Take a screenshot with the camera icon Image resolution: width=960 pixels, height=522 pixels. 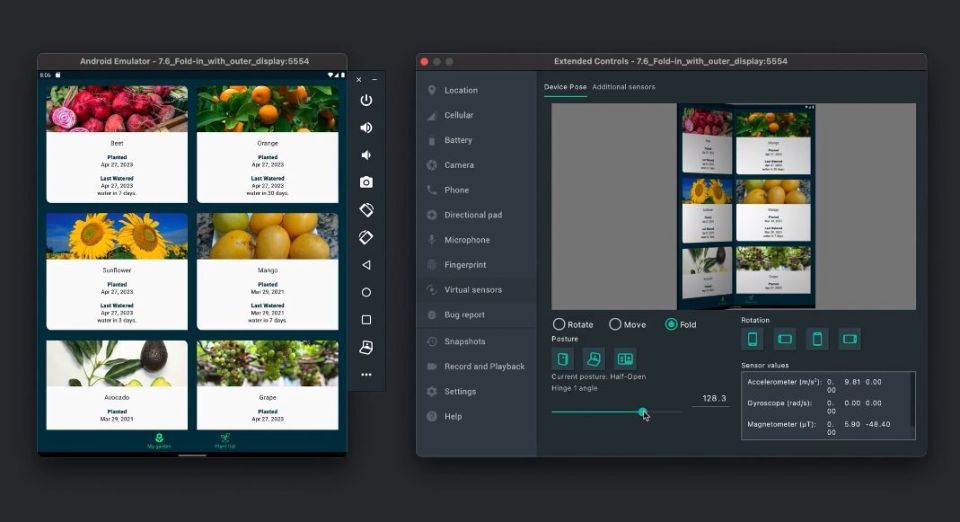[366, 182]
